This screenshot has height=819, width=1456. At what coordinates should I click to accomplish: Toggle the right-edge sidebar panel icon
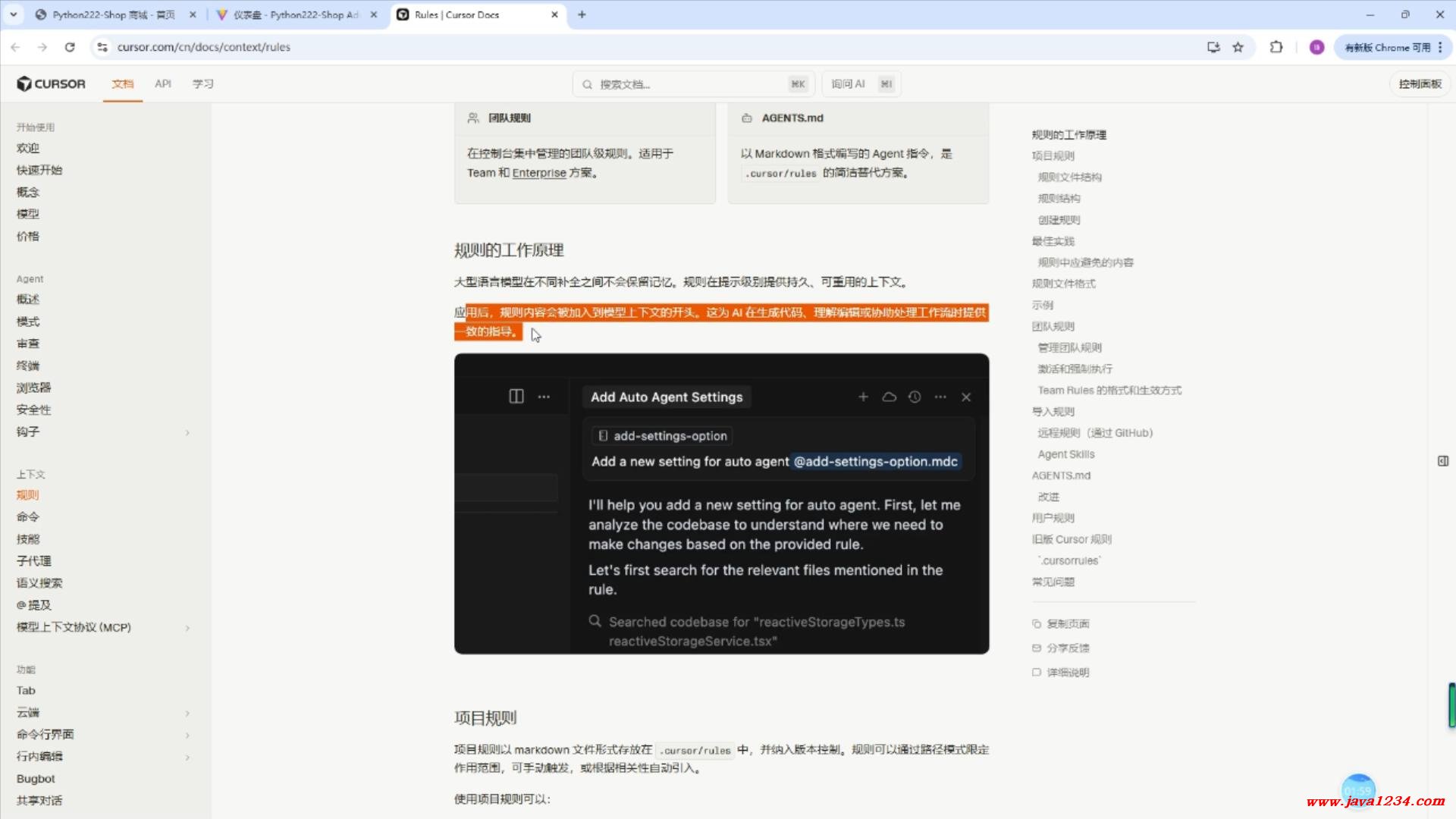[1442, 461]
